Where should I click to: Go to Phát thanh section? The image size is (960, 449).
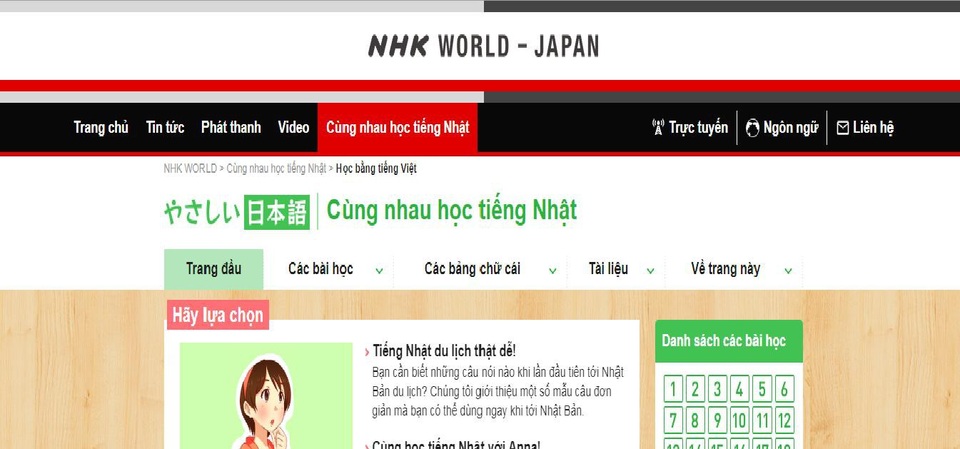[x=231, y=127]
